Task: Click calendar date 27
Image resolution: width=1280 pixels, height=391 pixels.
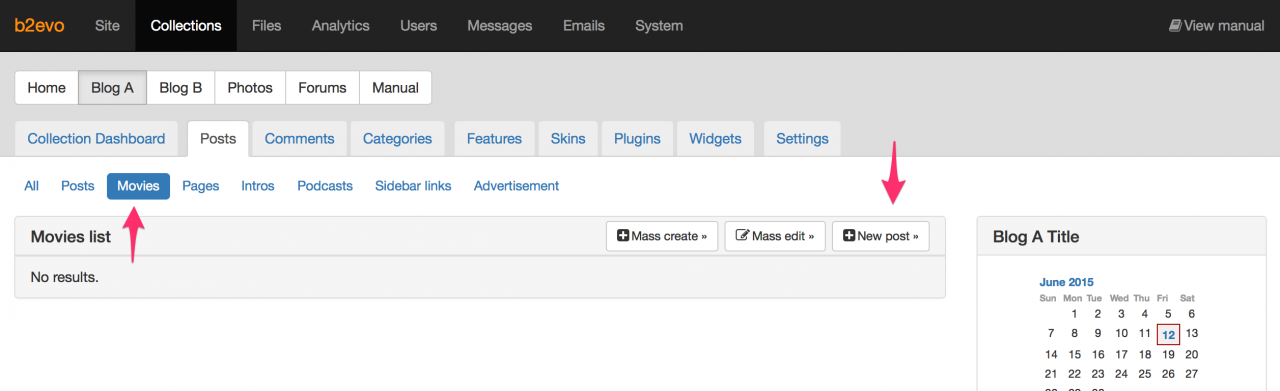Action: 1192,374
